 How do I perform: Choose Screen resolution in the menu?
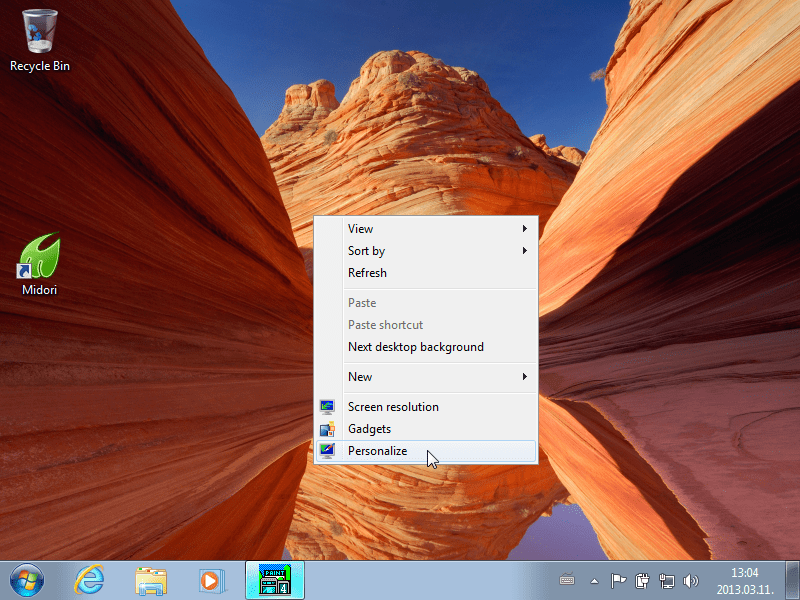click(x=426, y=407)
